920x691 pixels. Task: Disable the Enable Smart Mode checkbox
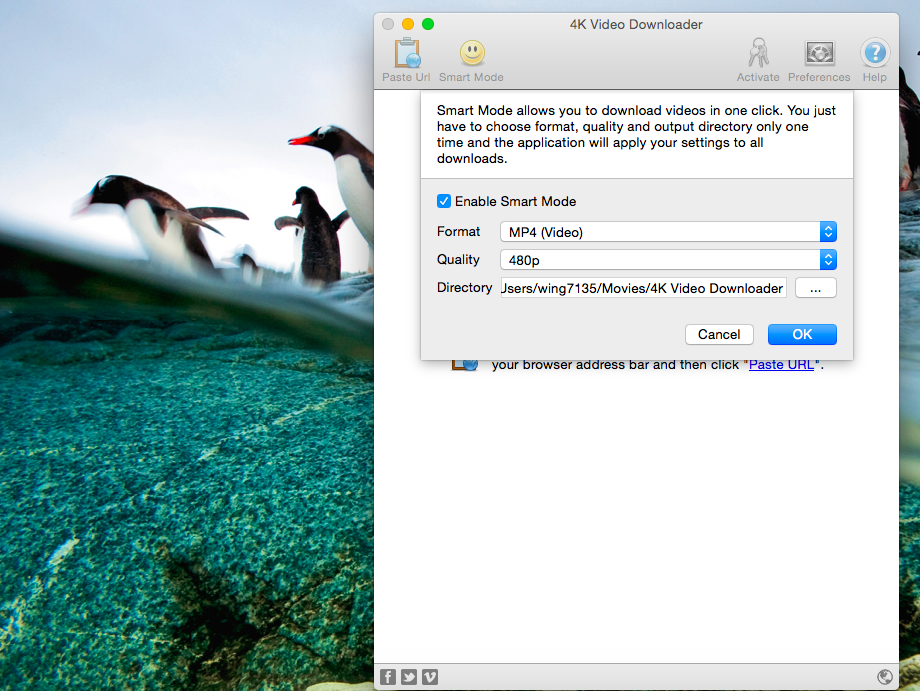(443, 201)
